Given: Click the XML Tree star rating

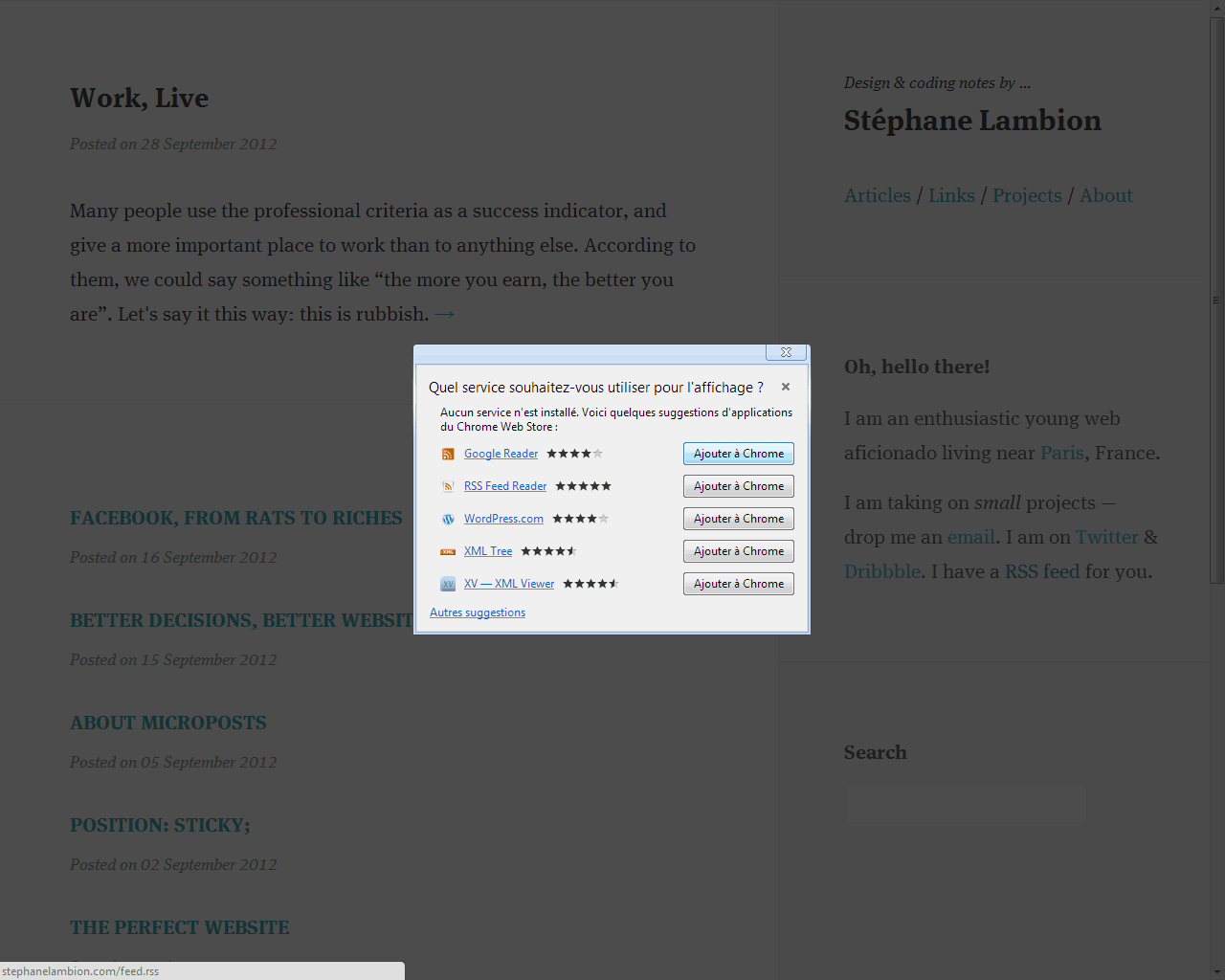Looking at the screenshot, I should coord(548,551).
